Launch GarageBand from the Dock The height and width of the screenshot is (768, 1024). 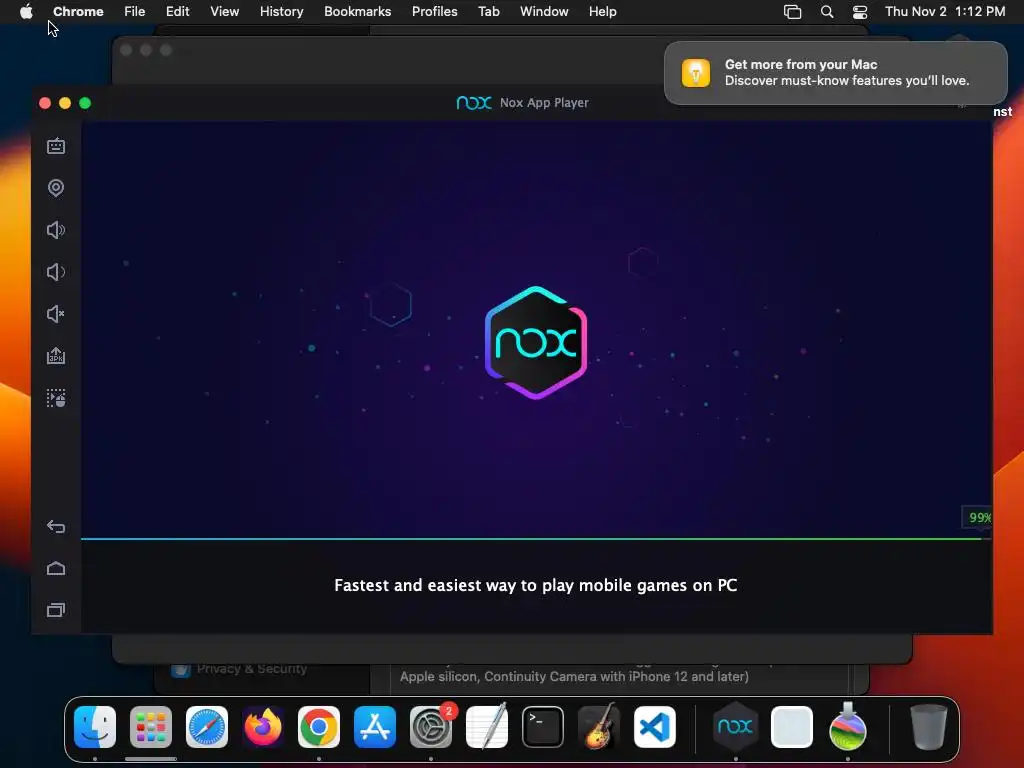[599, 727]
